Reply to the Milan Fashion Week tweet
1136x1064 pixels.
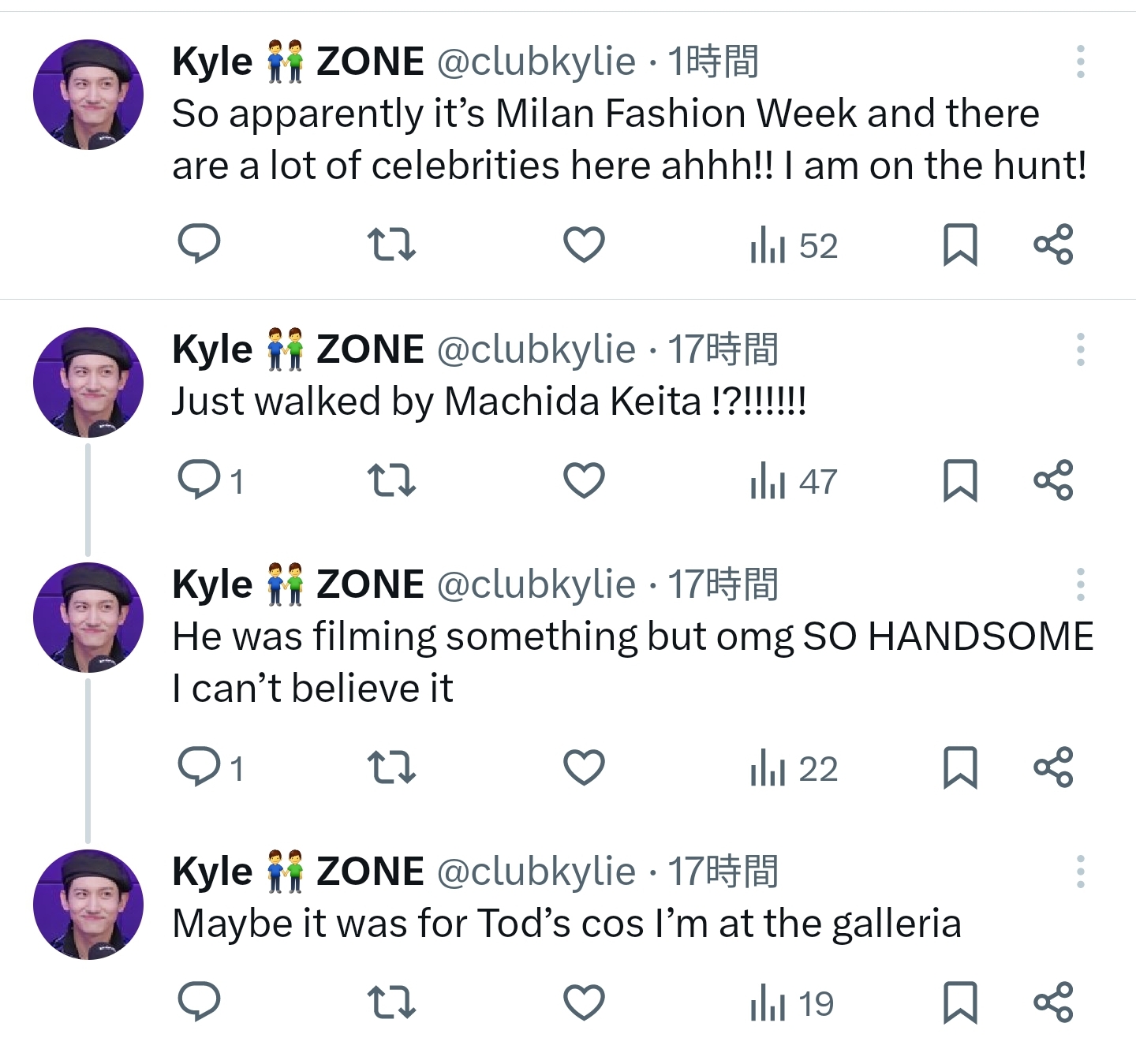pyautogui.click(x=199, y=244)
